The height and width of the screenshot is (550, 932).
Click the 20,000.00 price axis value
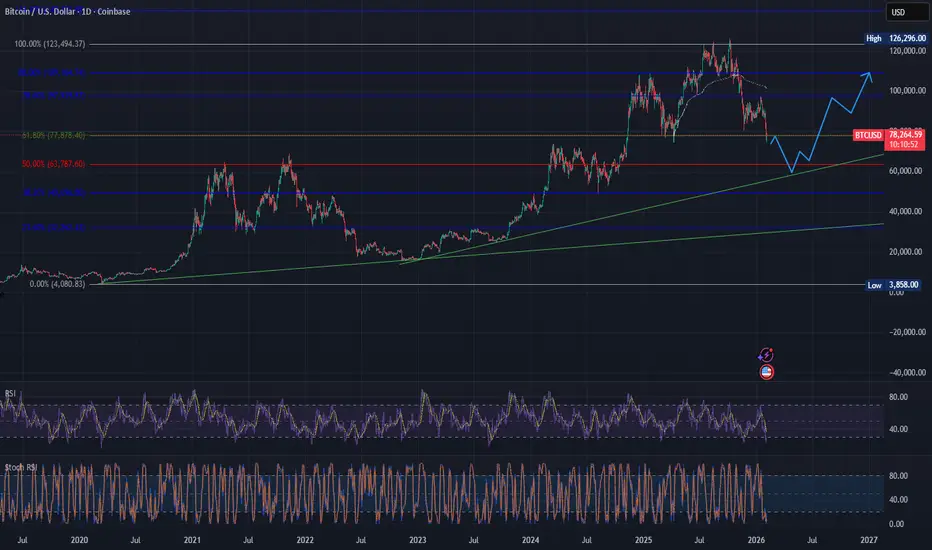coord(907,252)
